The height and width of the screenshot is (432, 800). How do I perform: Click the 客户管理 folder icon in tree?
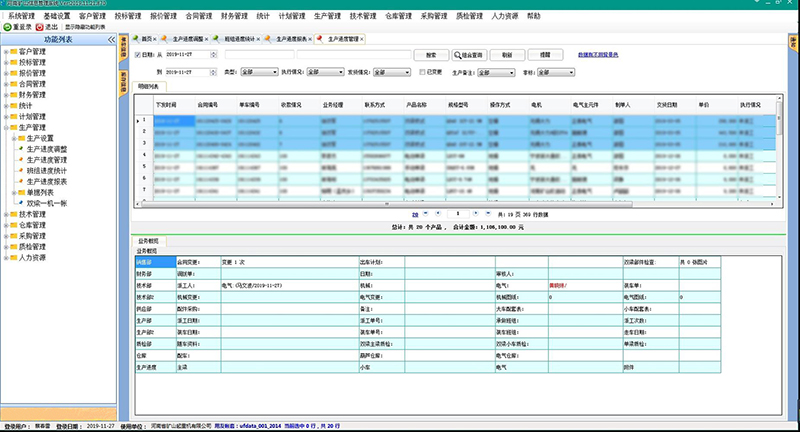[13, 51]
